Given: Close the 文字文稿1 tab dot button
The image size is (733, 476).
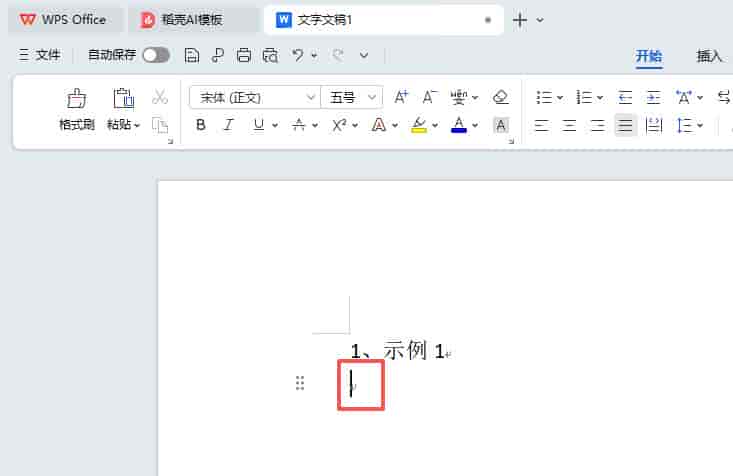Looking at the screenshot, I should point(488,20).
